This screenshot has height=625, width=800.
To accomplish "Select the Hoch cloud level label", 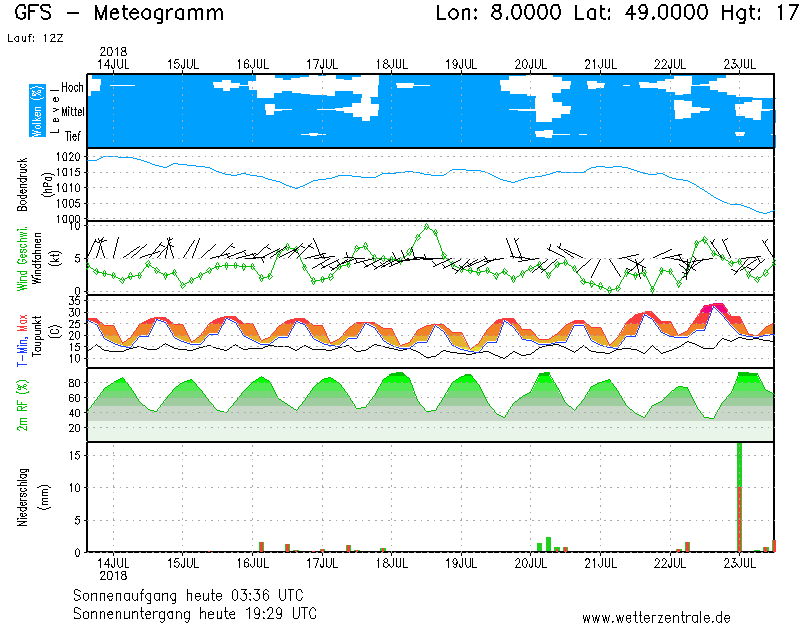I will [x=72, y=88].
